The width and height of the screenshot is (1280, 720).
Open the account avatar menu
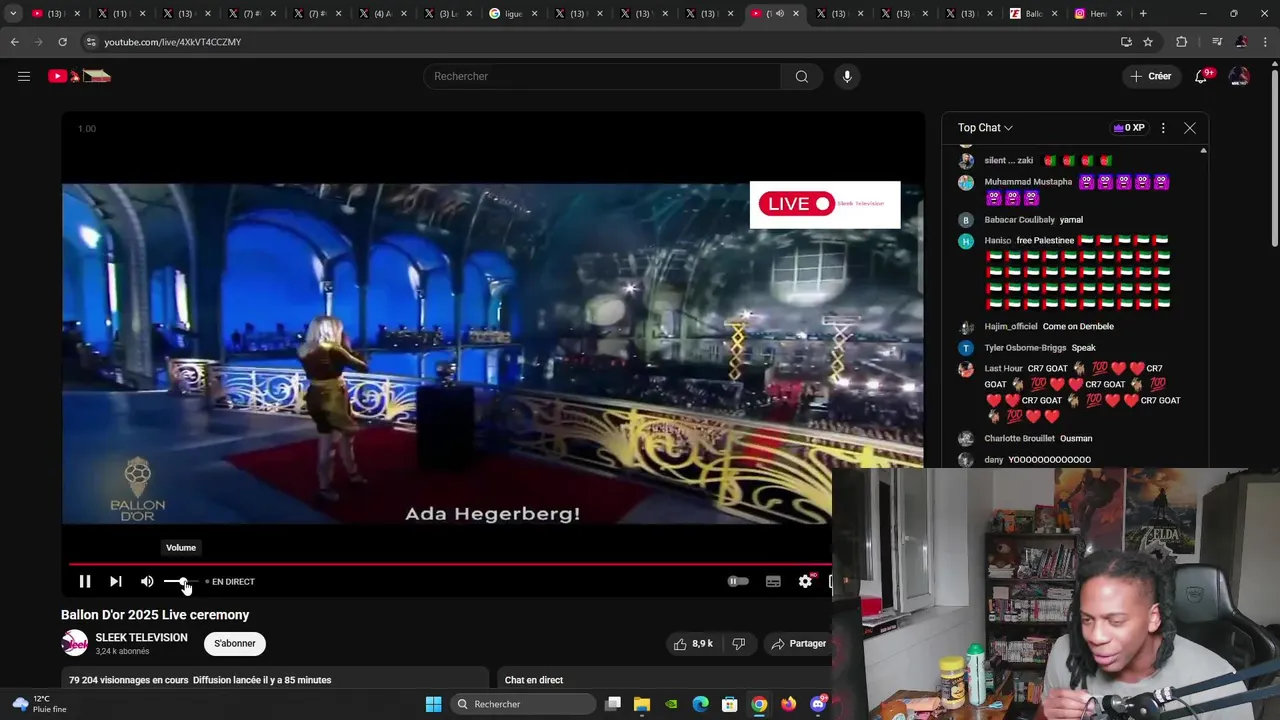click(x=1239, y=76)
